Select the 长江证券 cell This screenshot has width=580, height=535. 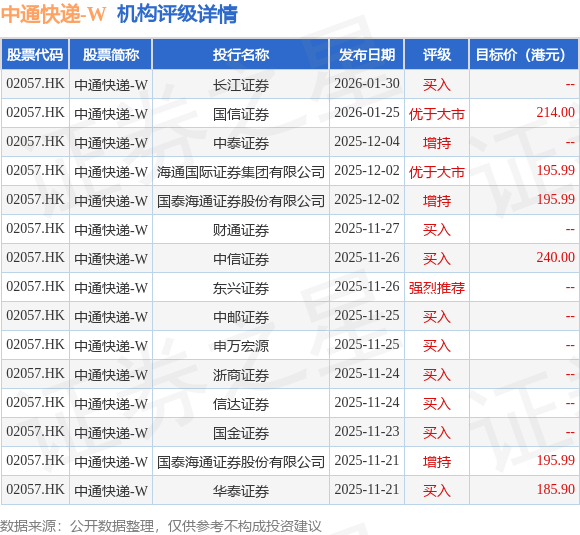point(241,85)
